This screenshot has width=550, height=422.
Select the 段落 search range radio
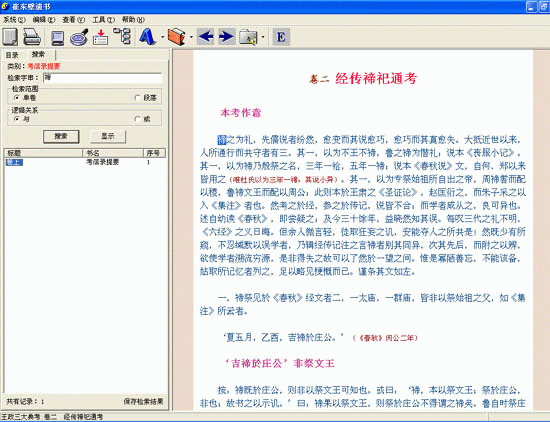pyautogui.click(x=138, y=98)
